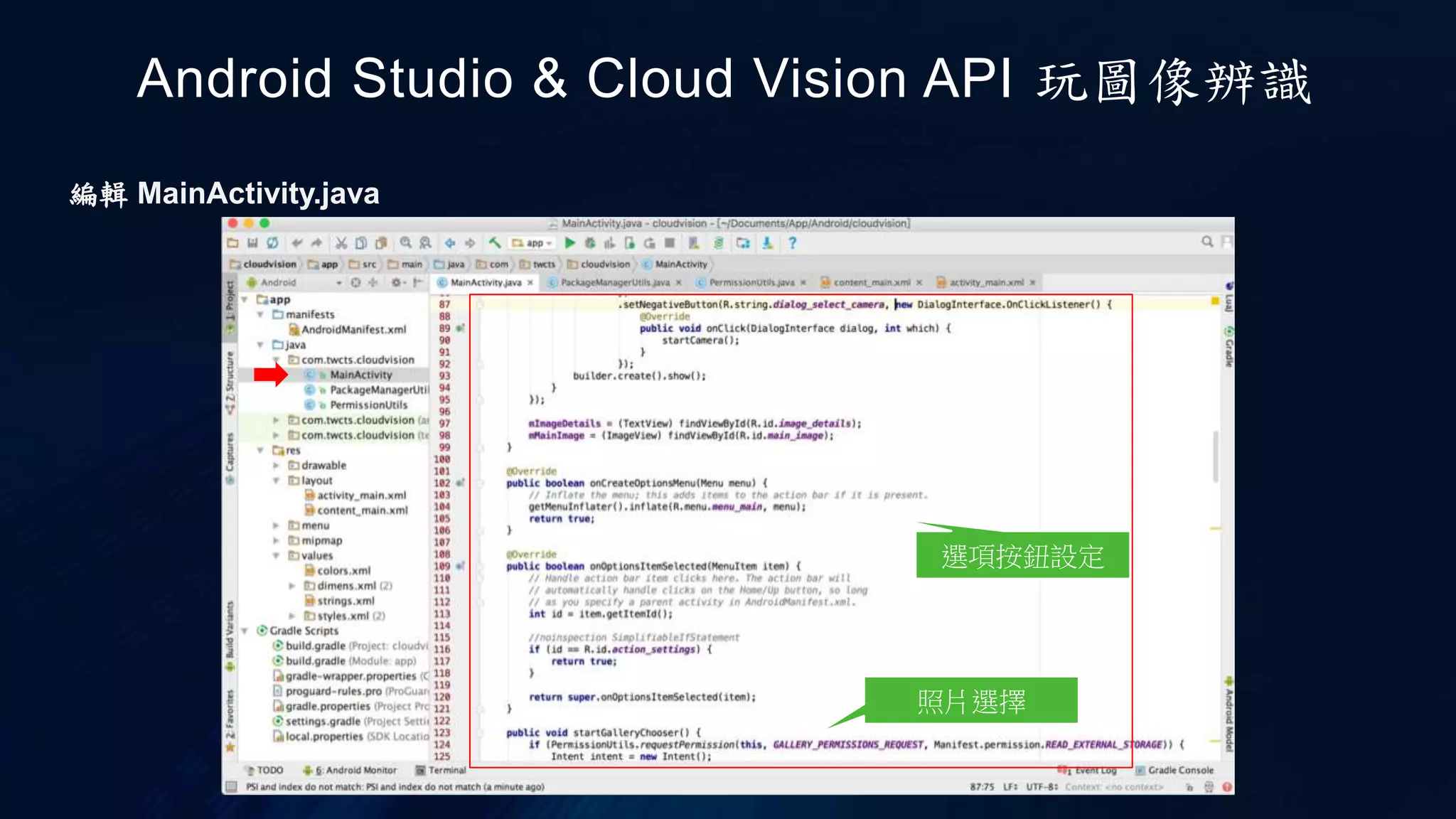Switch to content_main.xml tab

pos(872,283)
